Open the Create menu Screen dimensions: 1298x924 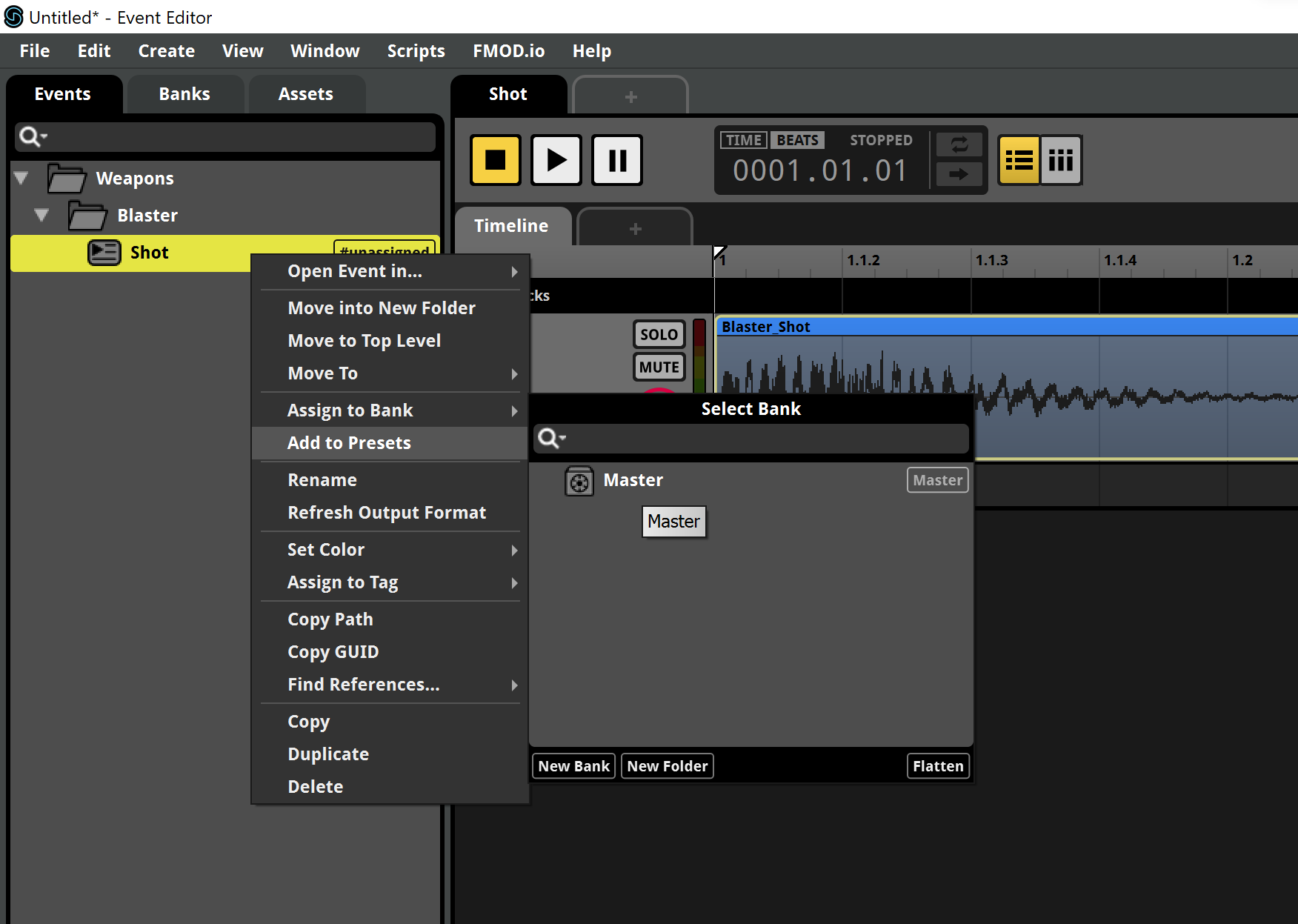(x=167, y=51)
